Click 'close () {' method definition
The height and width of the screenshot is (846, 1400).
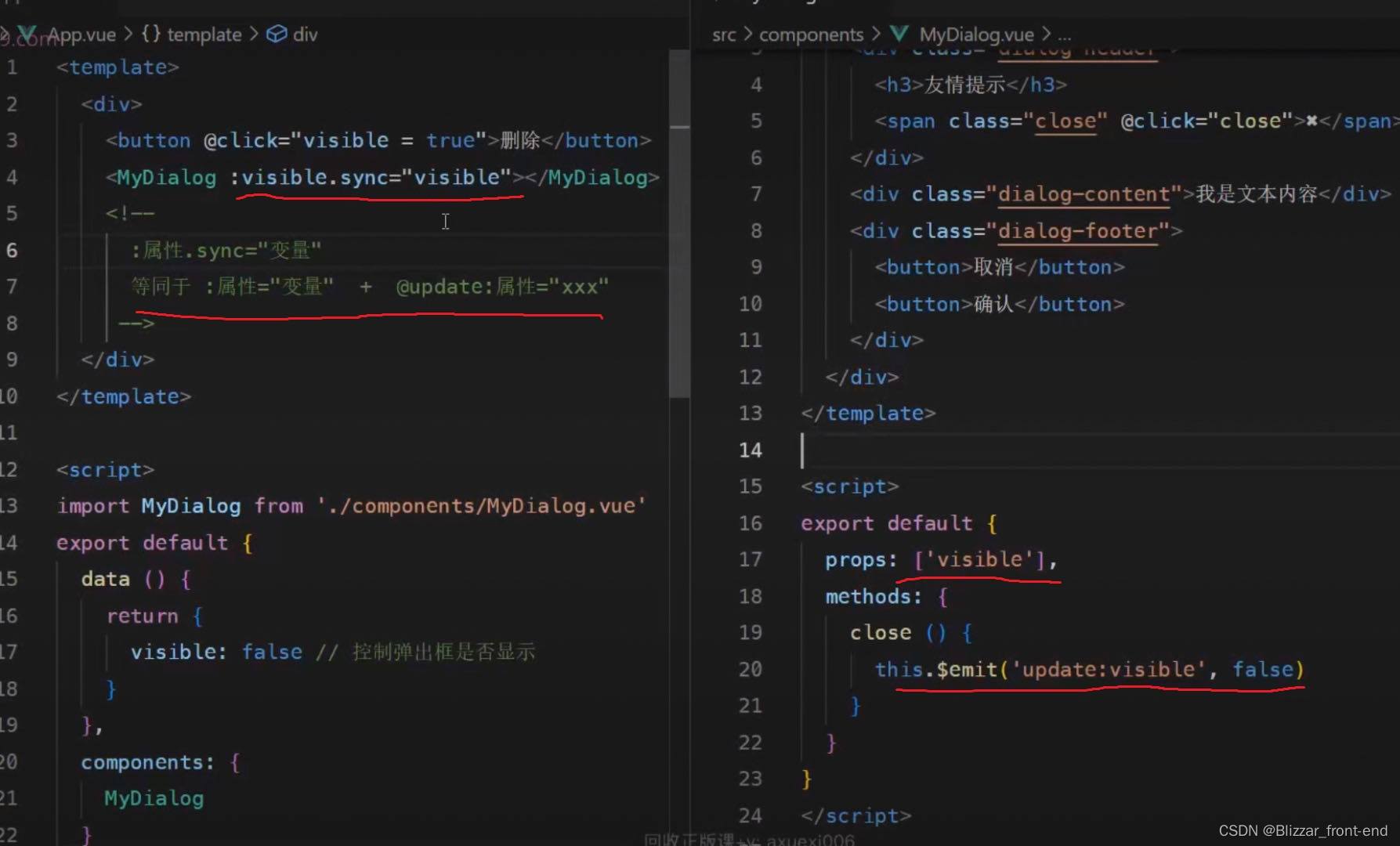(911, 633)
